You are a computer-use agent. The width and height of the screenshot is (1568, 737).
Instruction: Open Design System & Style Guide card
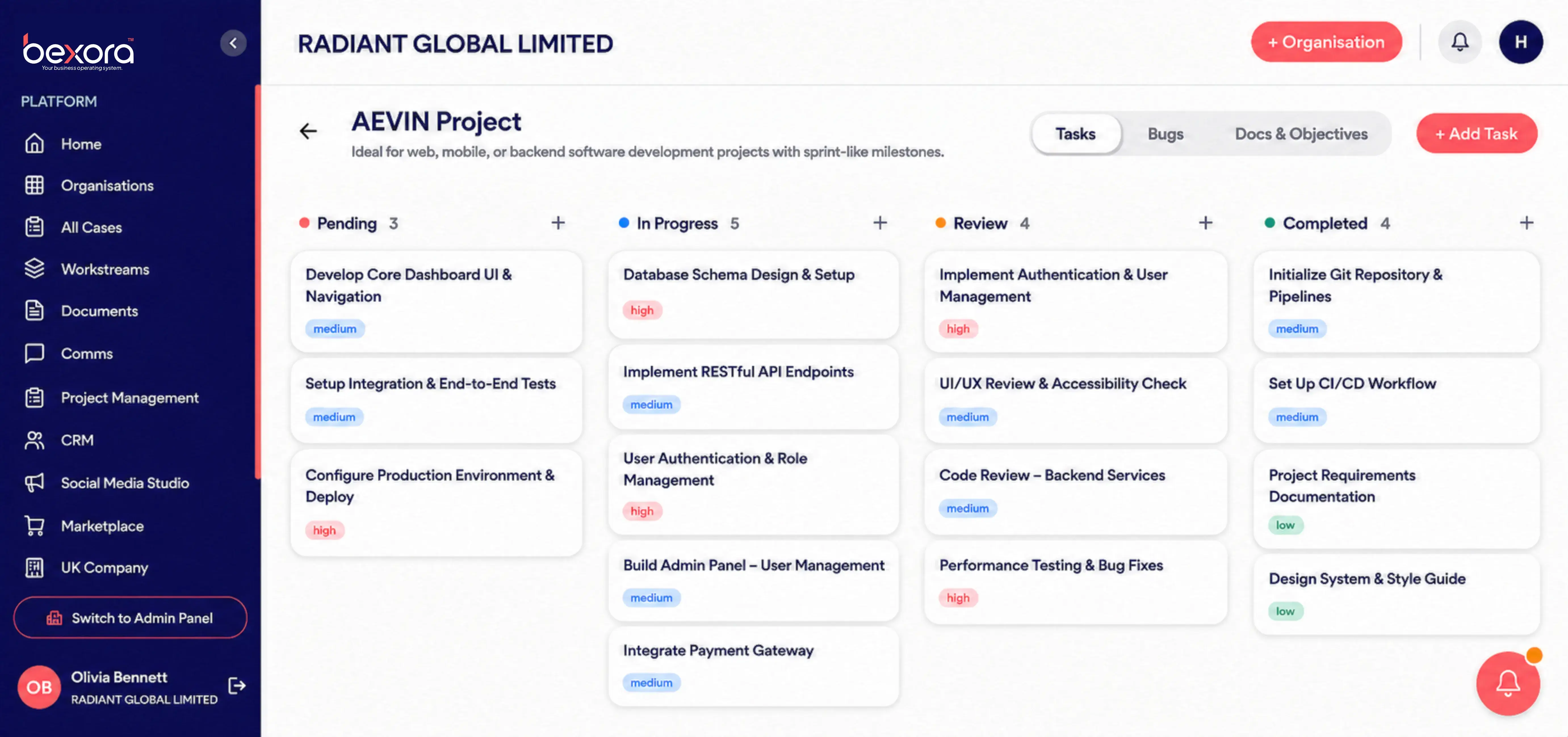click(x=1396, y=594)
